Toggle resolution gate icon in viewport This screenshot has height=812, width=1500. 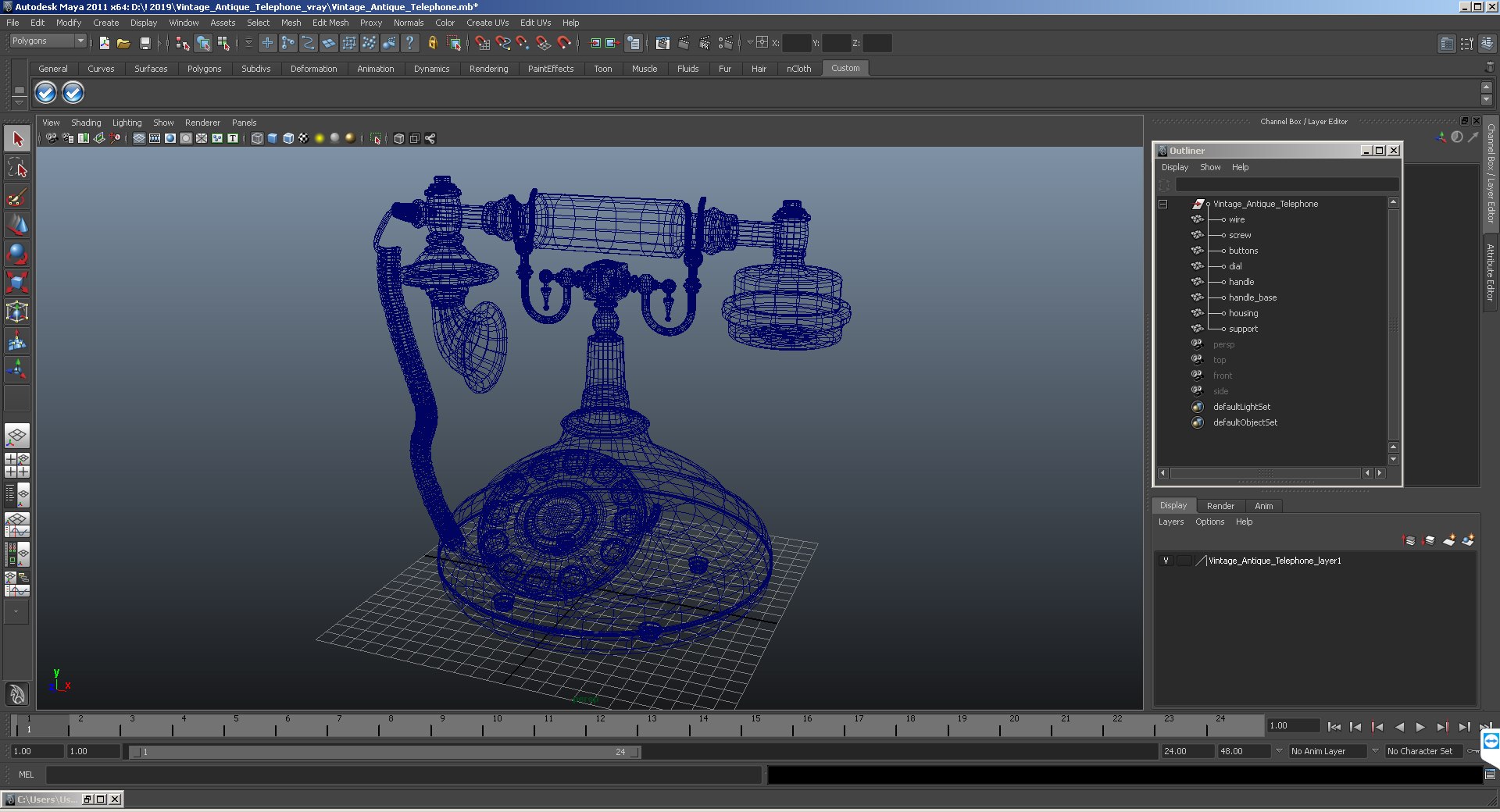click(x=170, y=138)
